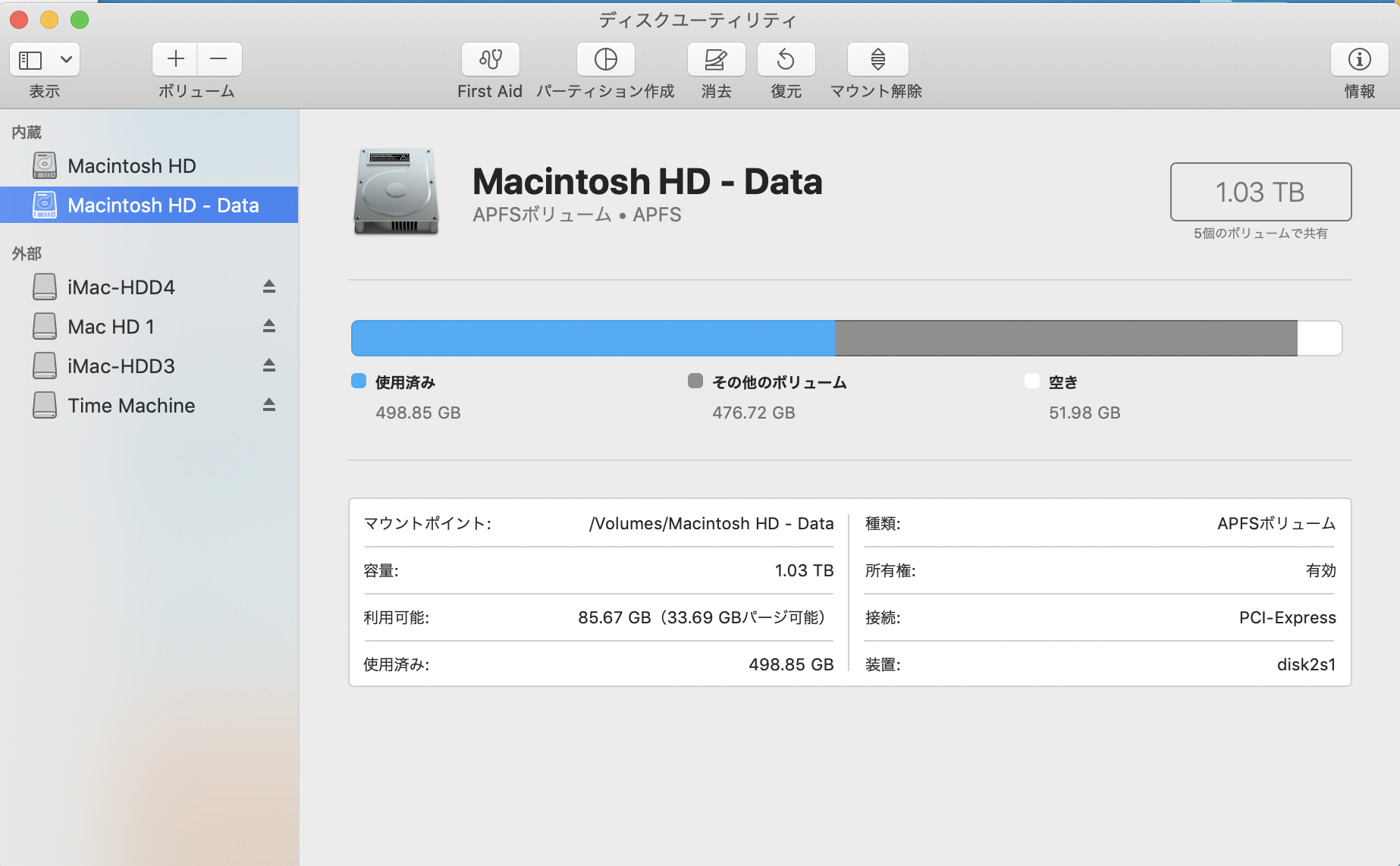Toggle the sidebar with 表示 button
1400x866 pixels.
pyautogui.click(x=30, y=60)
